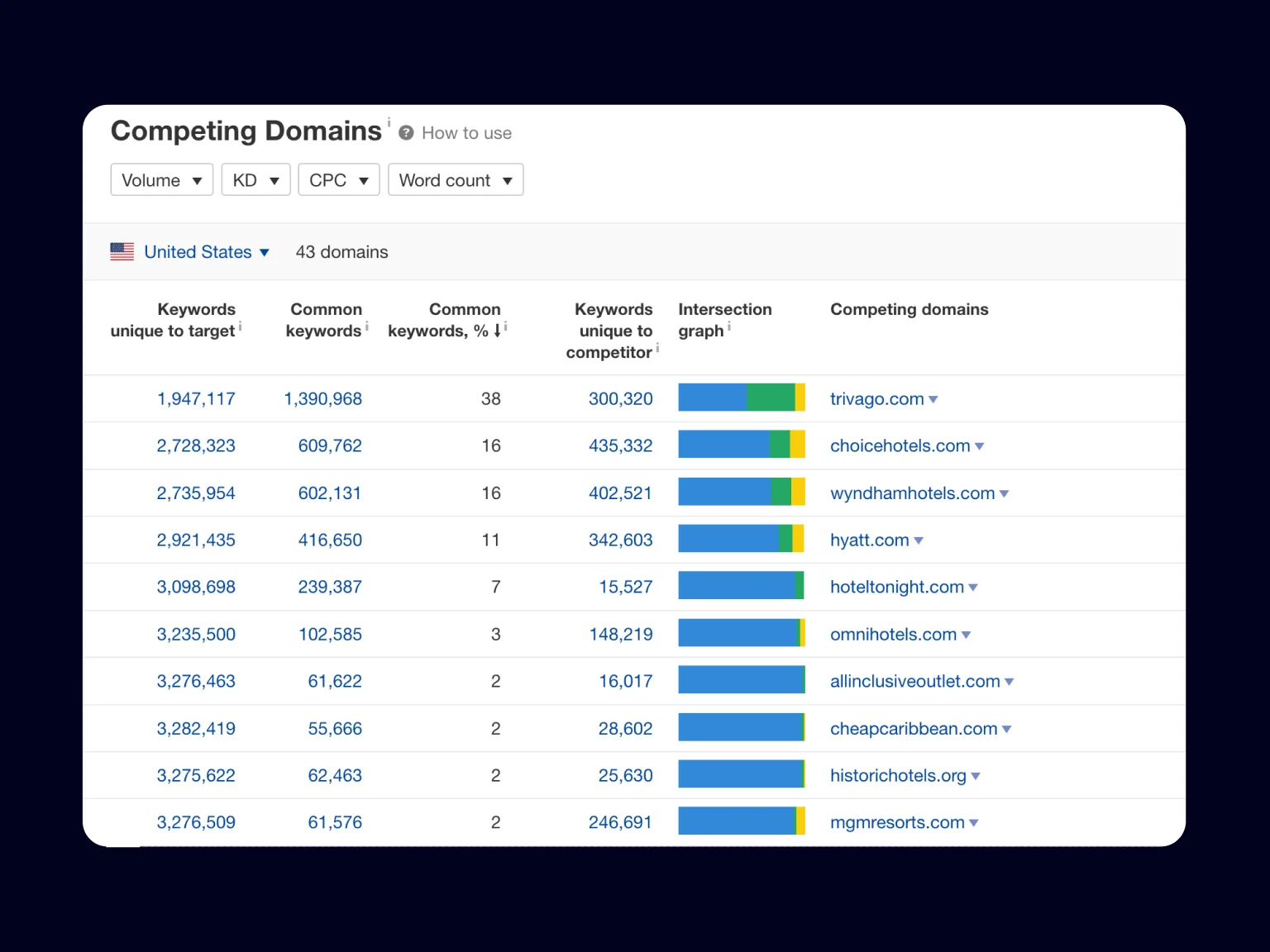The width and height of the screenshot is (1270, 952).
Task: Open the omnihotels.com domain link
Action: click(x=893, y=634)
